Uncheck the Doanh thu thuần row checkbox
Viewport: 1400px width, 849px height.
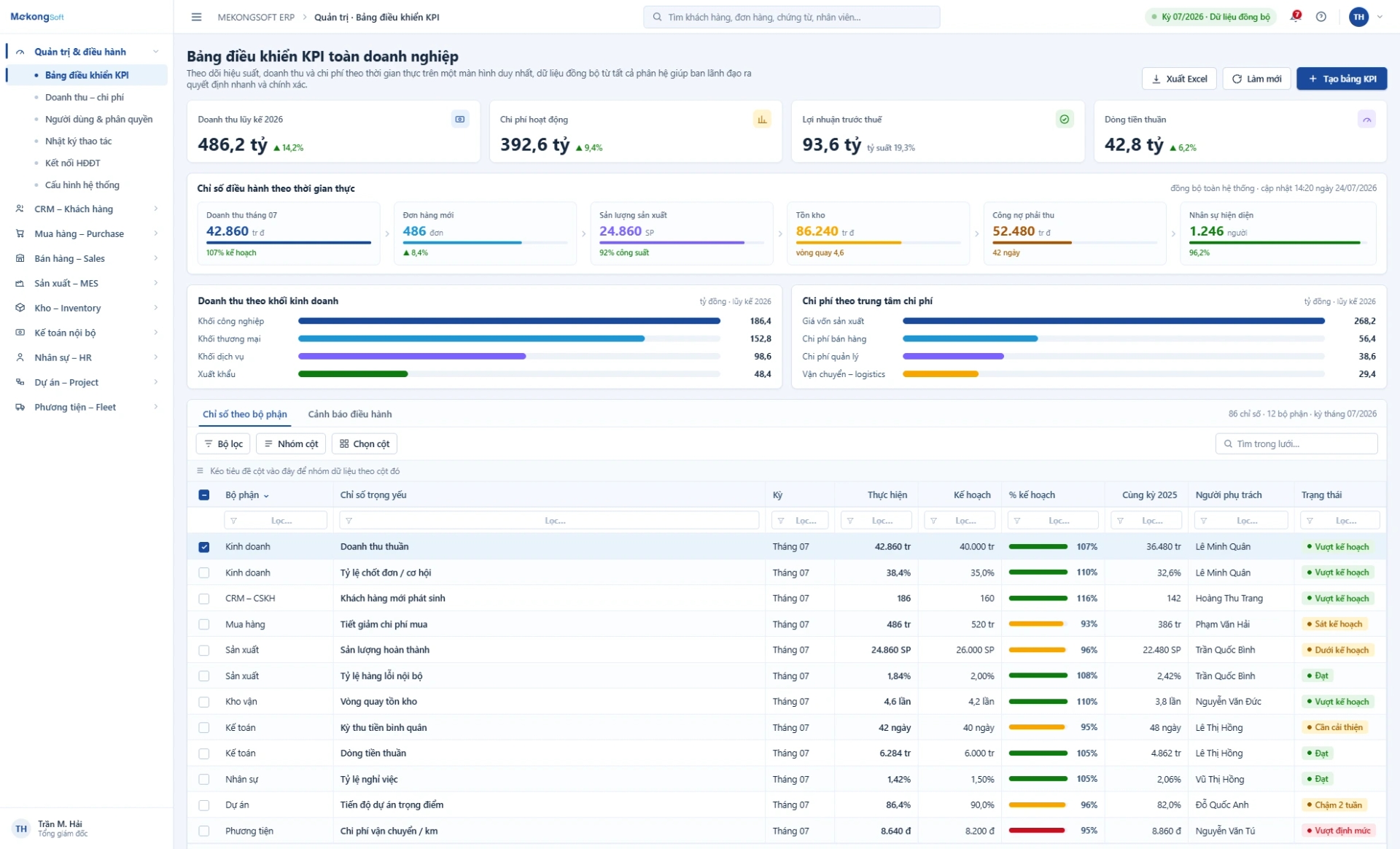click(x=203, y=547)
